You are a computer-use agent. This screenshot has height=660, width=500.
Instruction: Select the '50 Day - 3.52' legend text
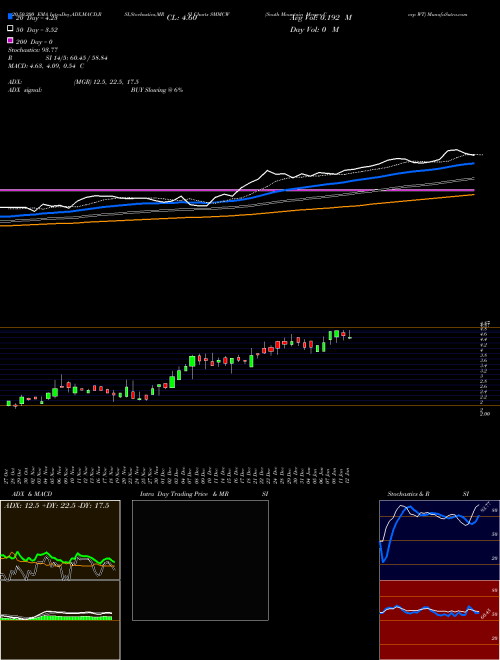37,30
